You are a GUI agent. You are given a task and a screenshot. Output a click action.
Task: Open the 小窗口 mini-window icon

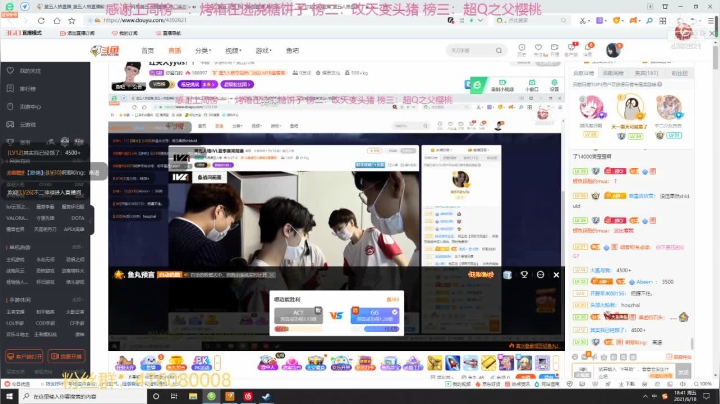tap(532, 85)
